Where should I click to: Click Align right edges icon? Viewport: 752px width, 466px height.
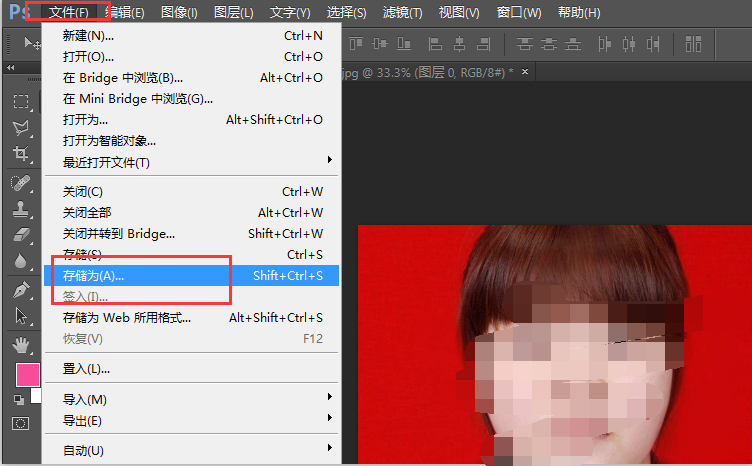pos(483,44)
